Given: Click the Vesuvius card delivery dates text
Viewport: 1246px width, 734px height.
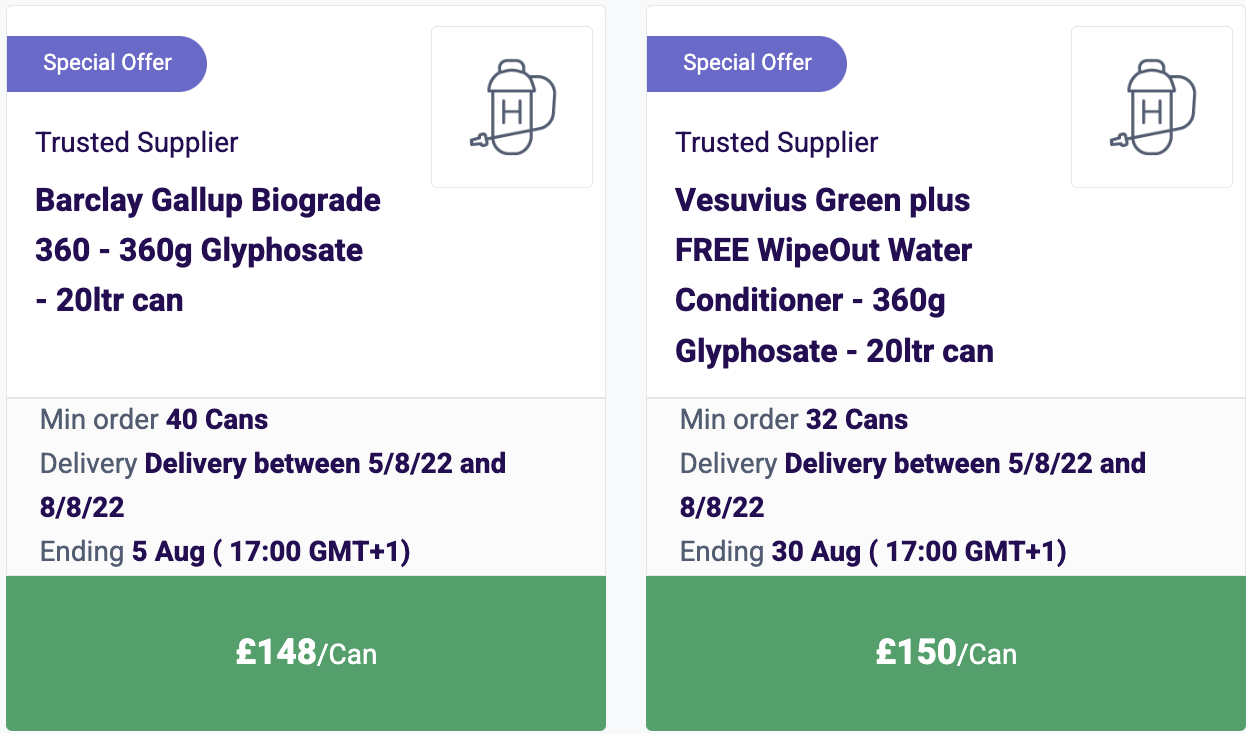Looking at the screenshot, I should pos(913,485).
